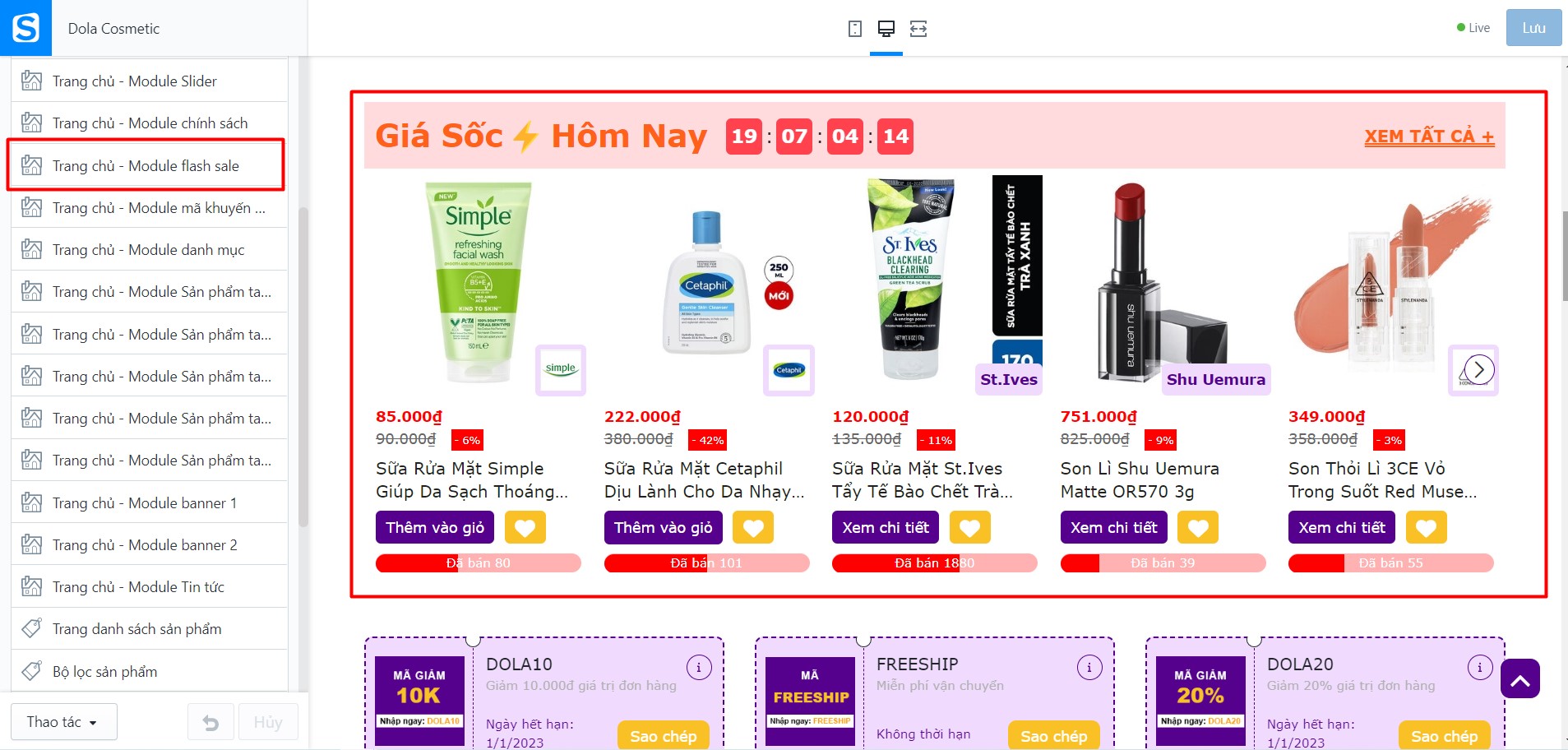Click info icon on DOLA10 coupon
1568x750 pixels.
(x=699, y=667)
